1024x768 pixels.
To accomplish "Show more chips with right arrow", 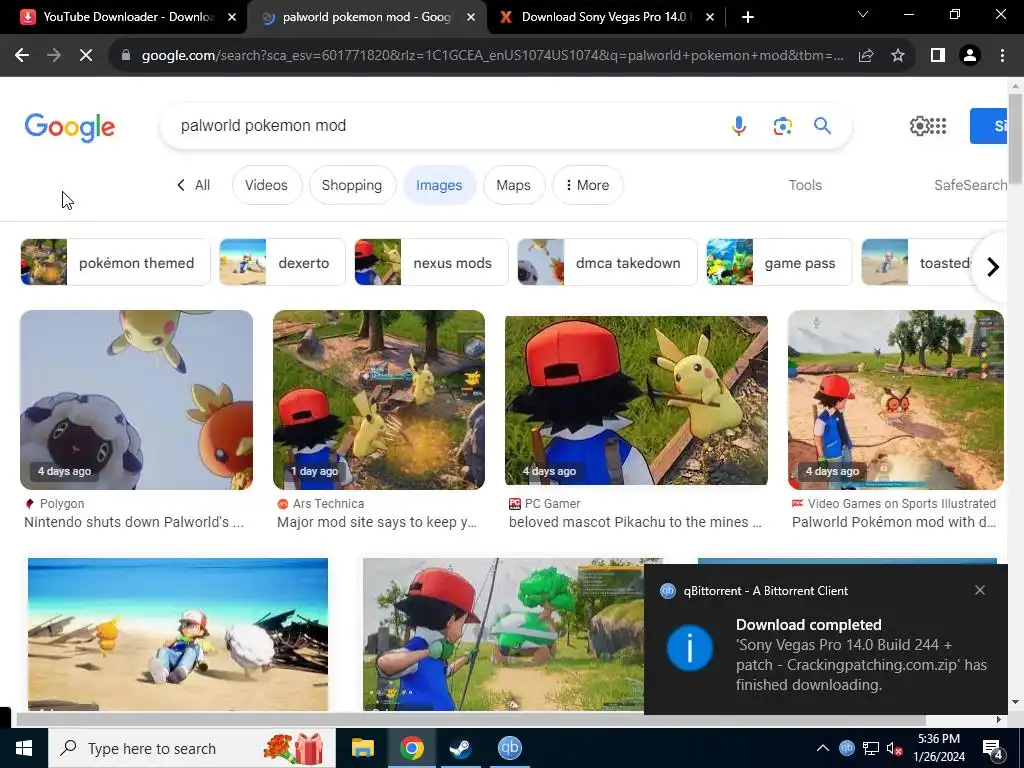I will (992, 266).
